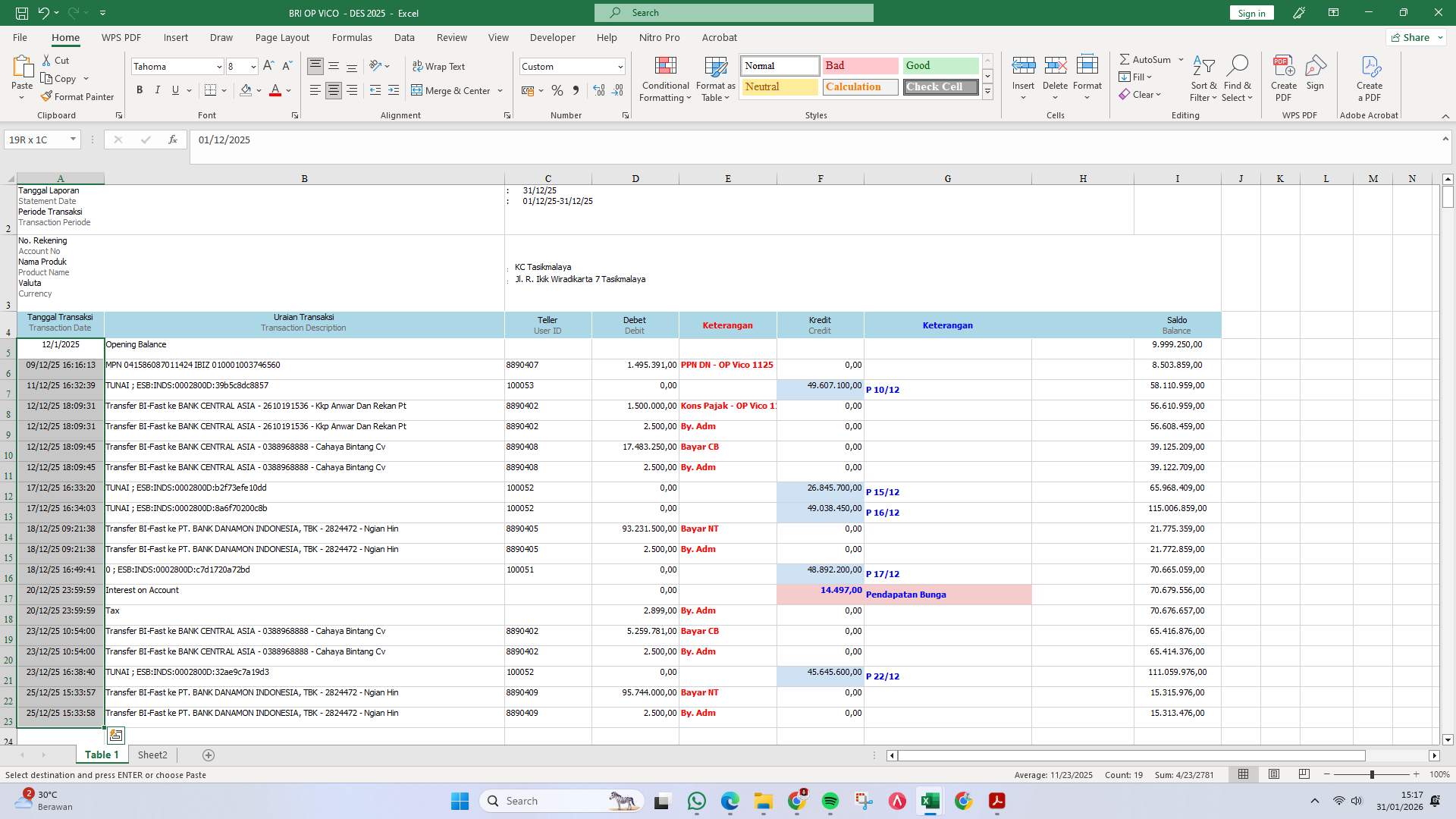
Task: Open Conditional Formatting
Action: (665, 78)
